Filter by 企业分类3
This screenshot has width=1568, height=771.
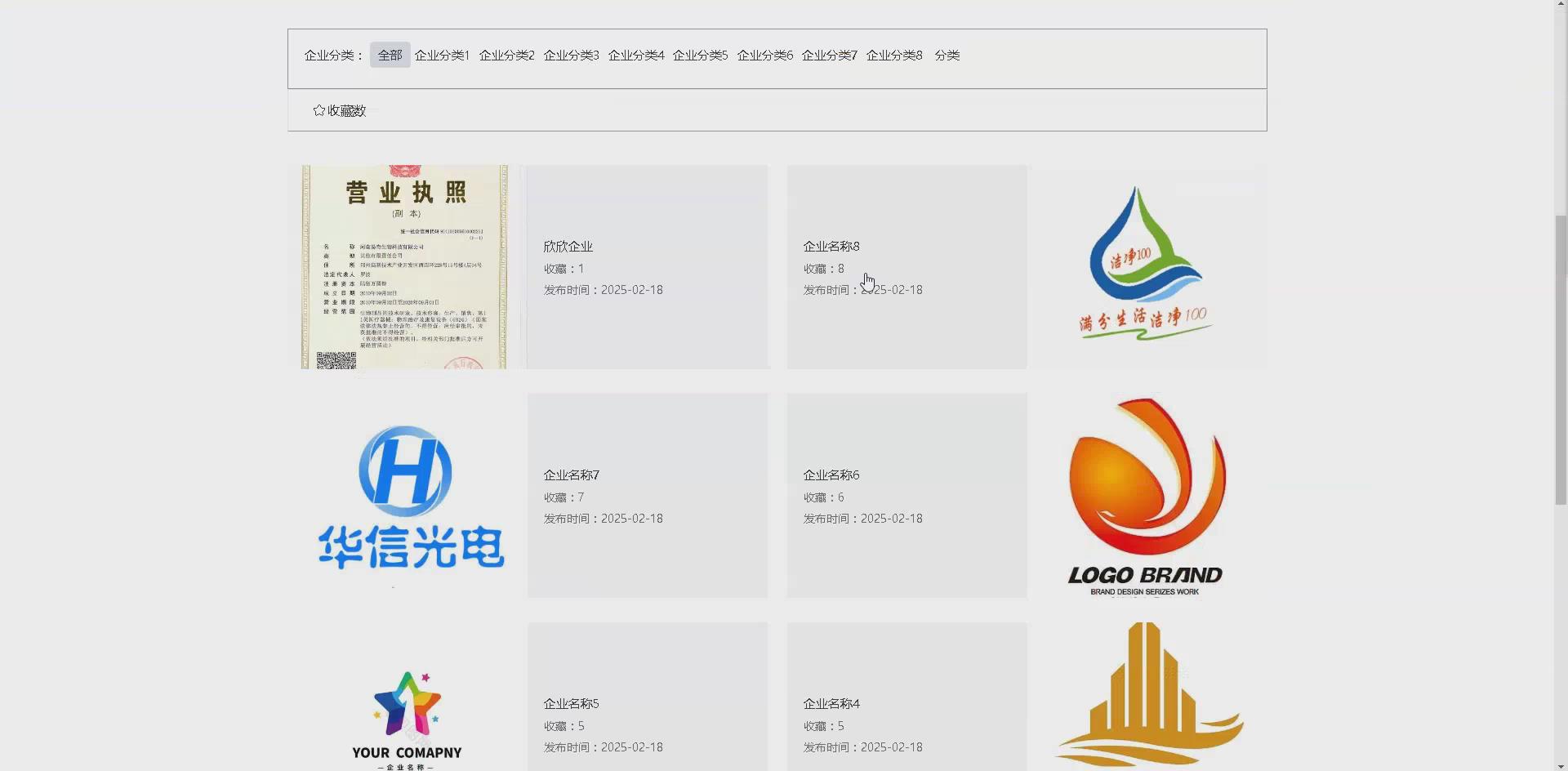click(571, 55)
